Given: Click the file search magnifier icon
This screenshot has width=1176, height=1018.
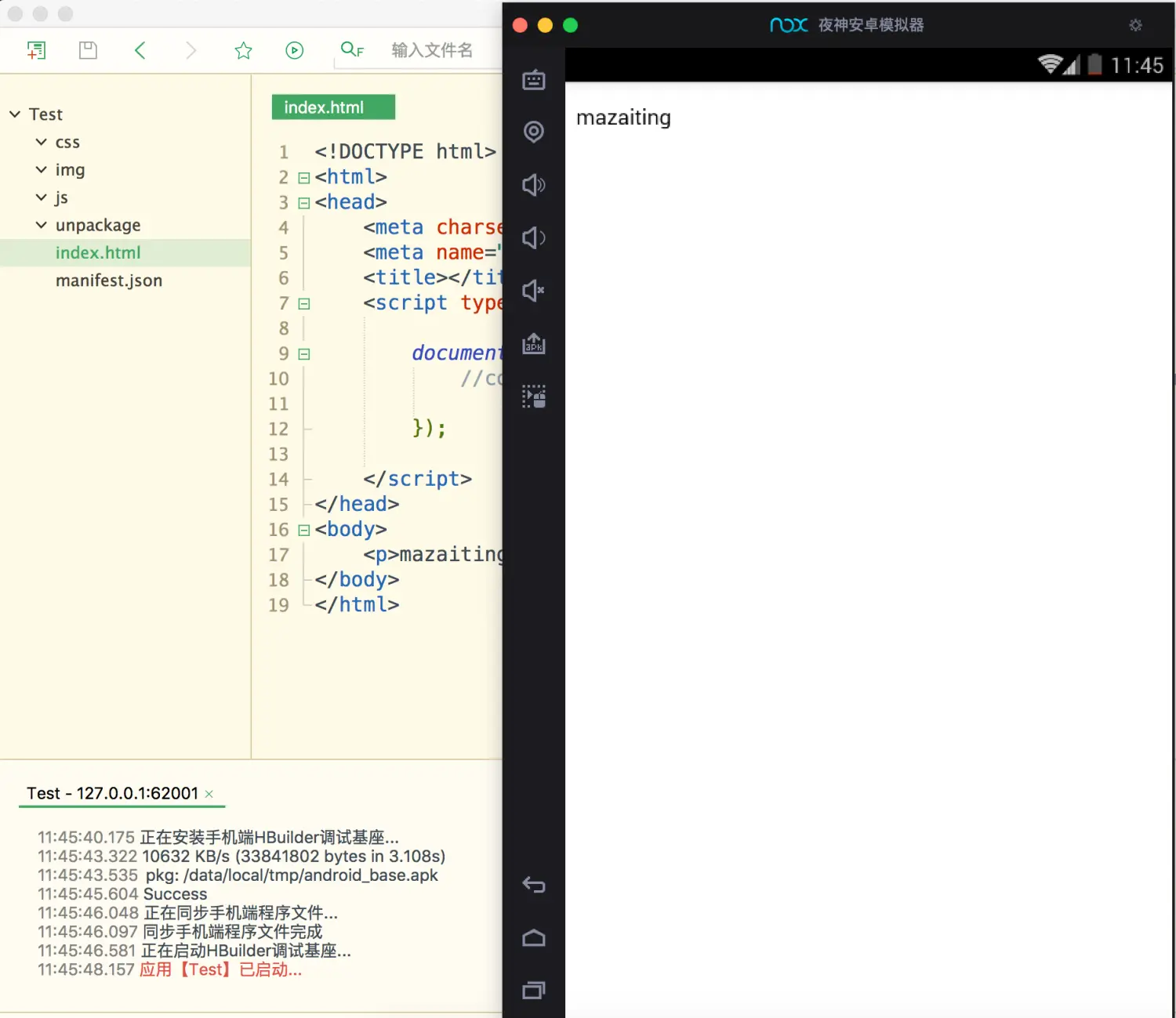Looking at the screenshot, I should 352,50.
